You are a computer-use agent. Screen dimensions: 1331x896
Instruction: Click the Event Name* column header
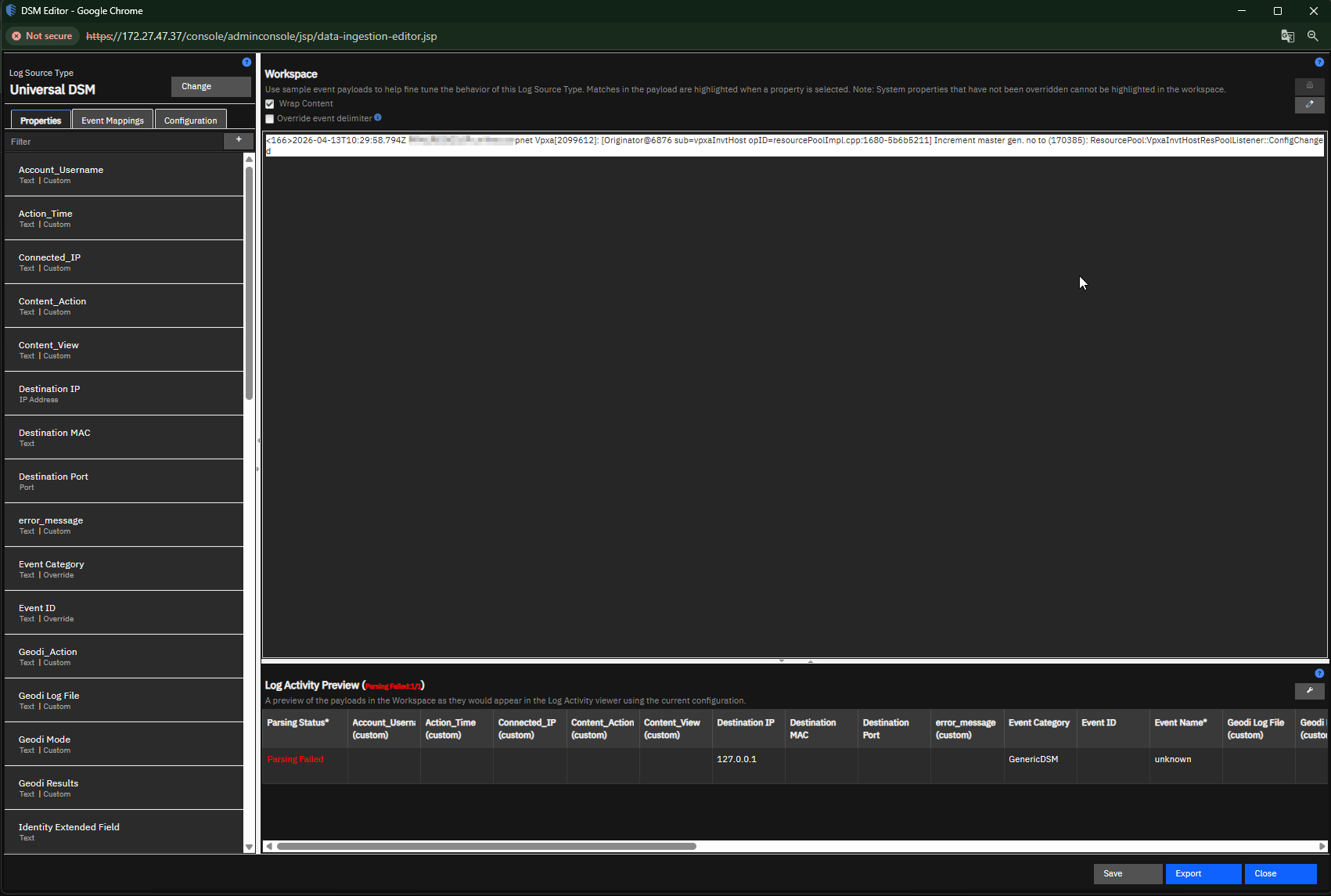1185,729
